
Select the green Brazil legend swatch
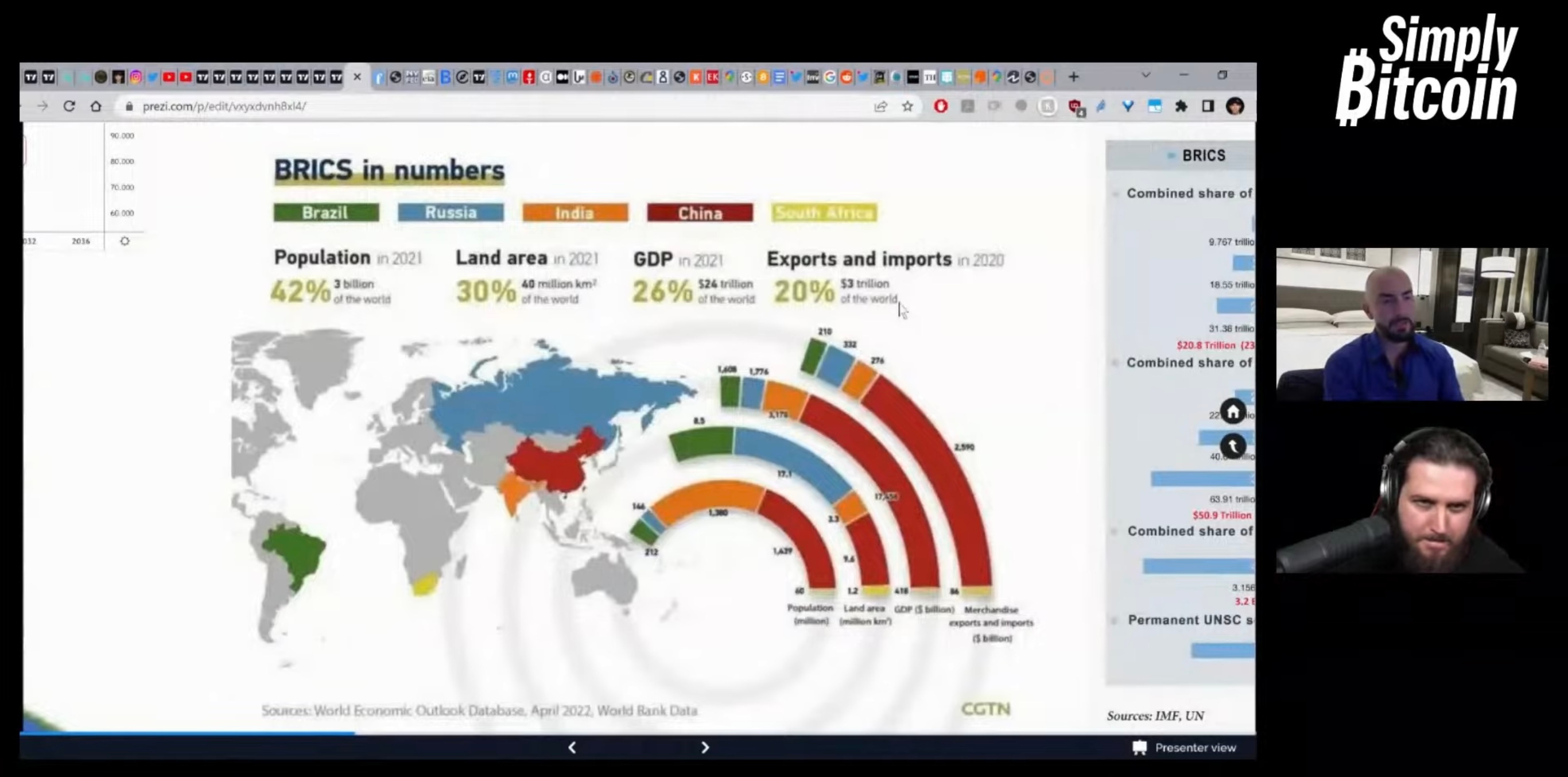point(326,212)
